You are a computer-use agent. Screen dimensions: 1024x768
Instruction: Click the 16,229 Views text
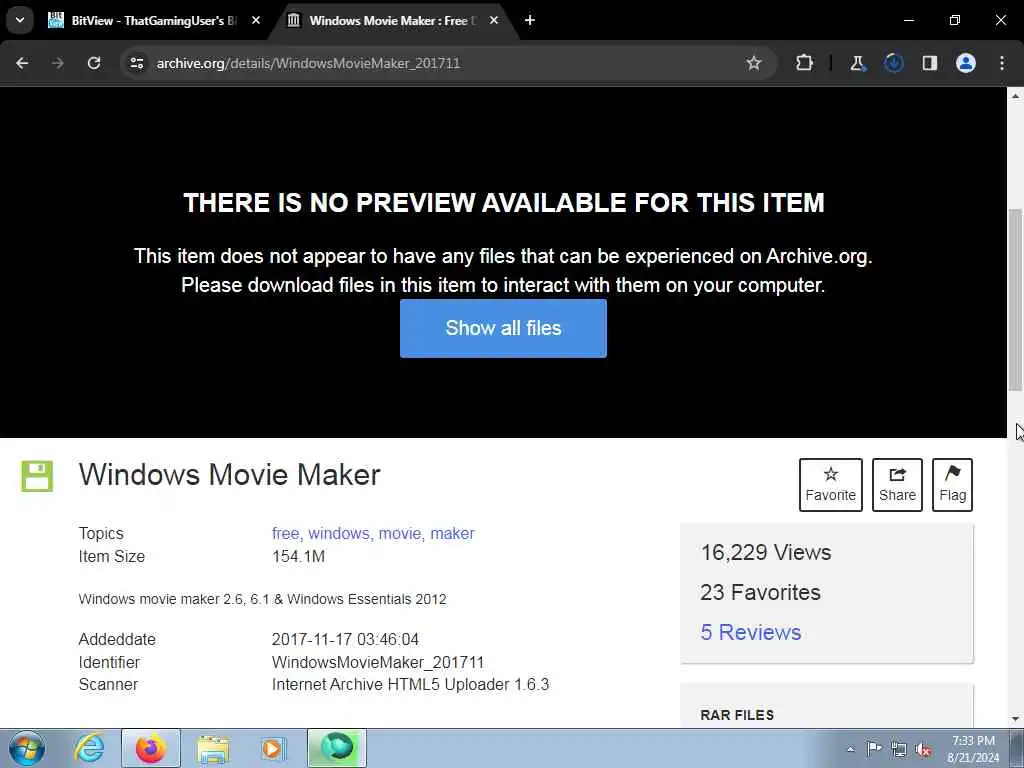tap(765, 552)
